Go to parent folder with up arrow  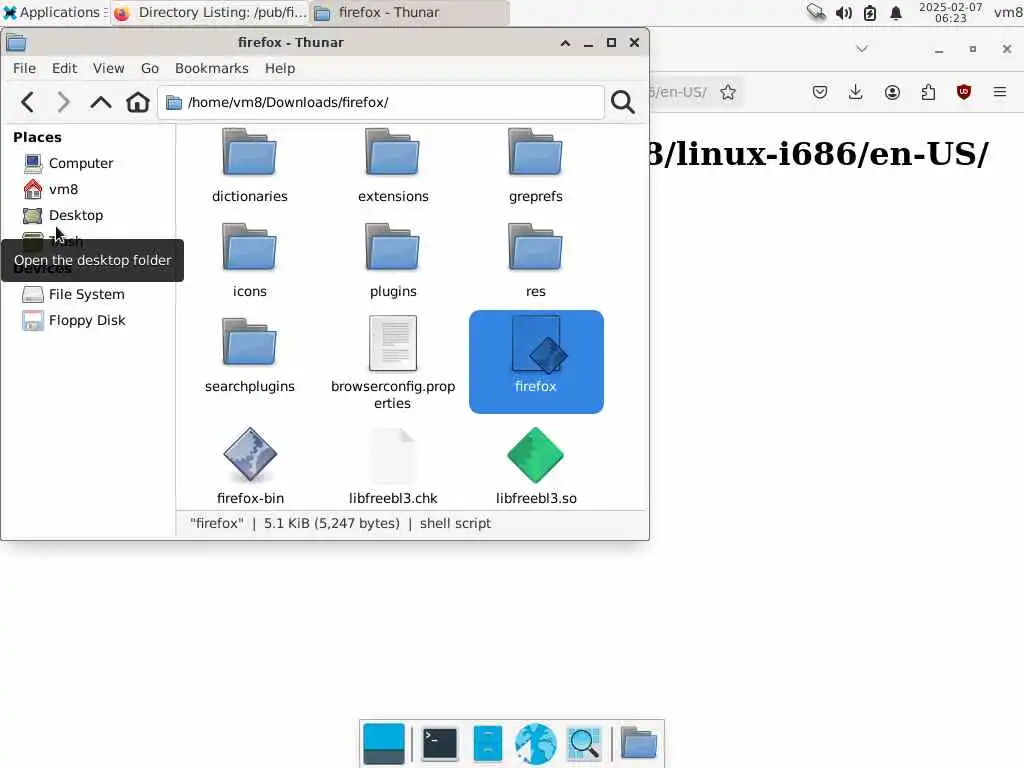click(101, 103)
